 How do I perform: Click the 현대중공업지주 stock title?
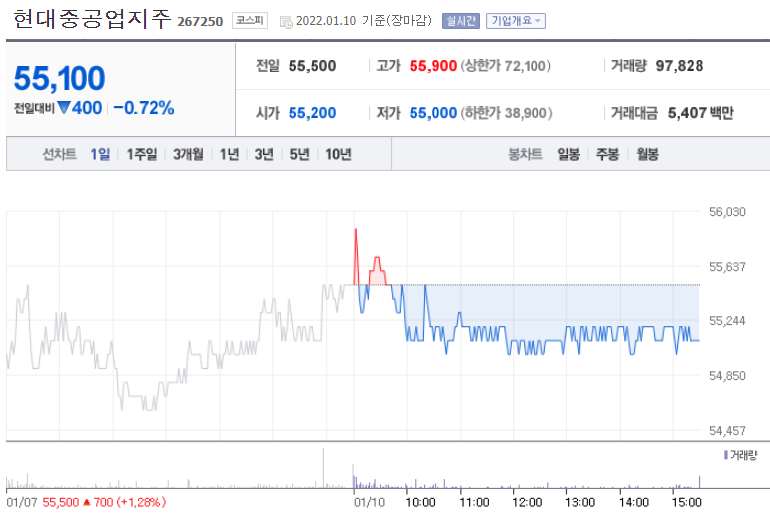click(92, 19)
